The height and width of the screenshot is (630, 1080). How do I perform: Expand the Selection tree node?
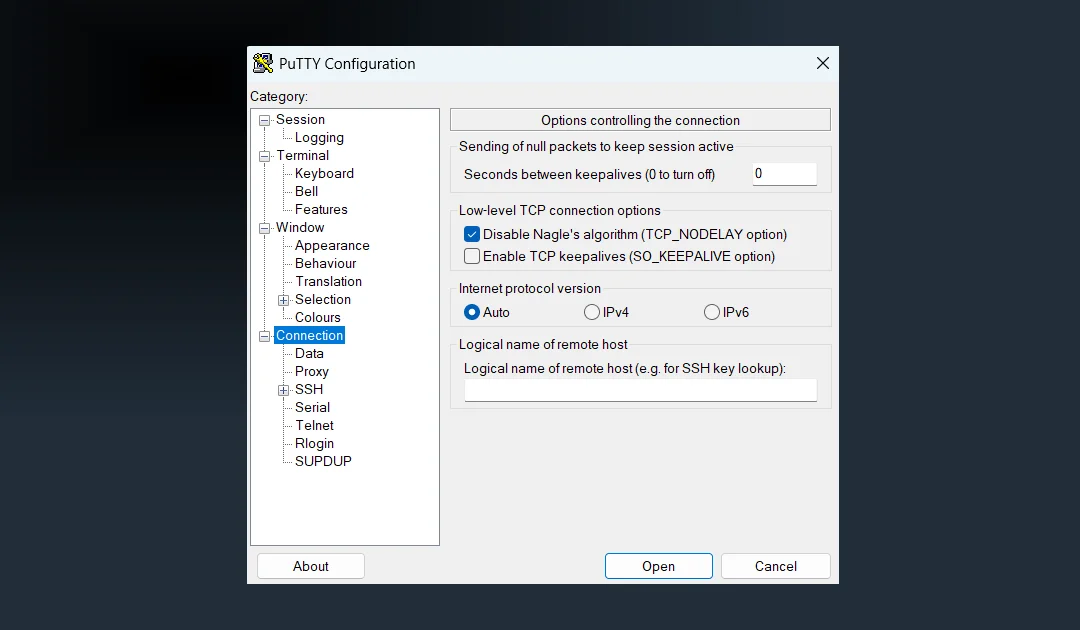tap(283, 300)
